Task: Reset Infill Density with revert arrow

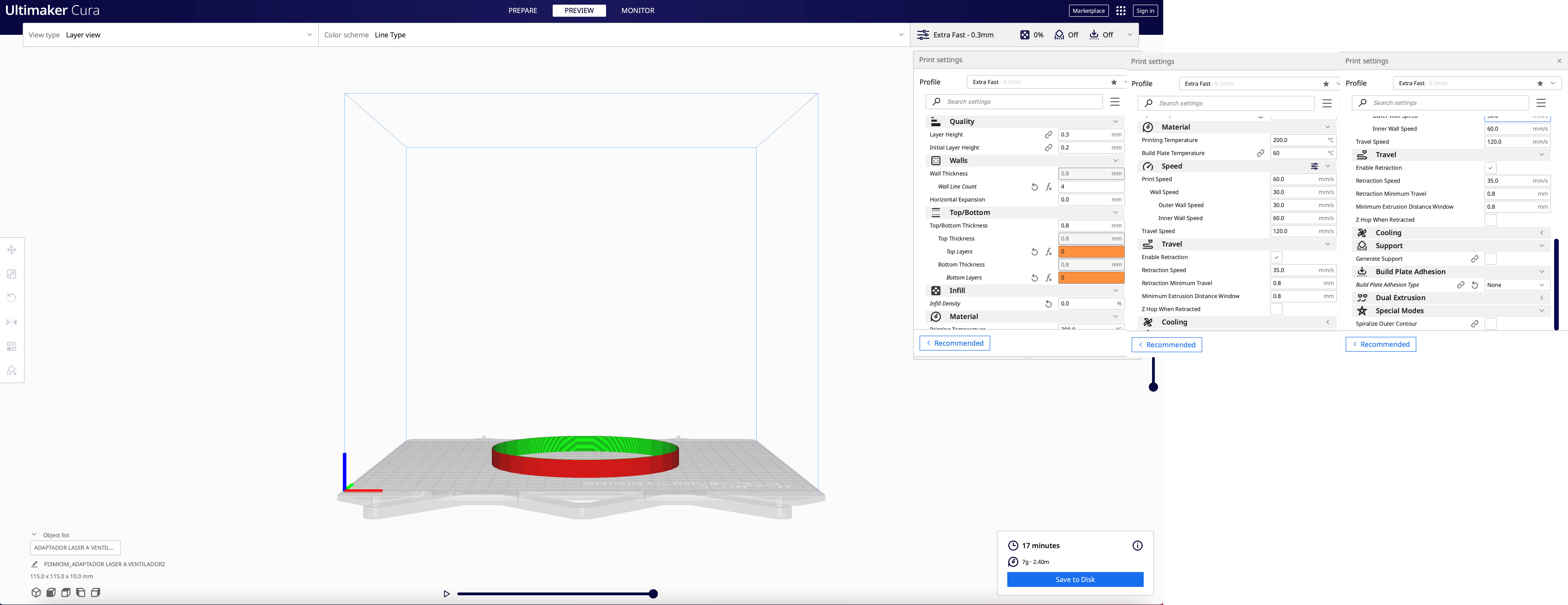Action: [1048, 304]
